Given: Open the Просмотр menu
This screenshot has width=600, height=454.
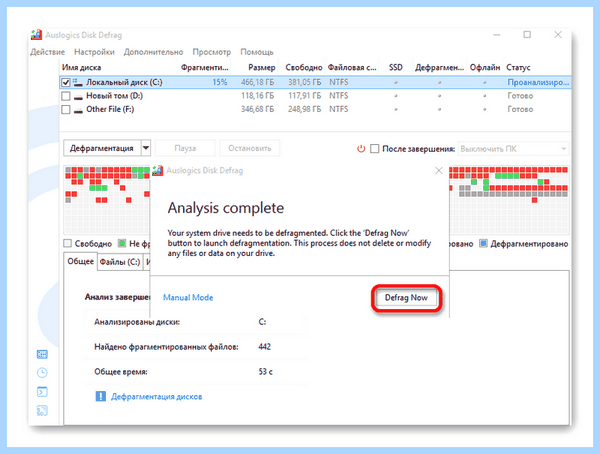Looking at the screenshot, I should click(212, 52).
